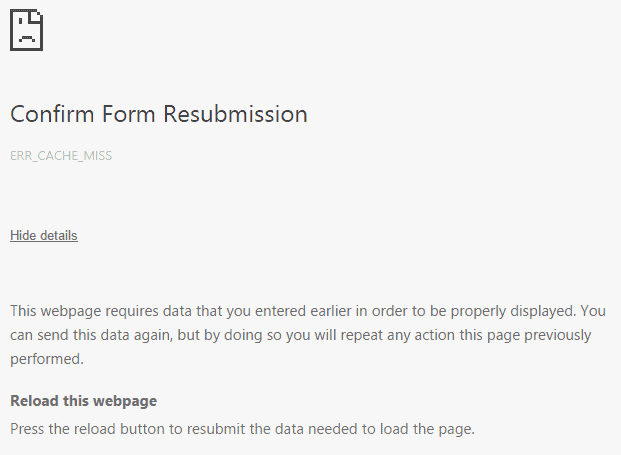Click the folded corner of the page icon
Screen dimensions: 621x455
36,16
